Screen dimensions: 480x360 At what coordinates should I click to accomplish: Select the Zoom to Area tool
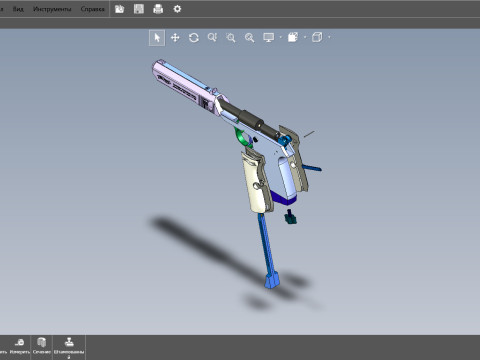pos(231,38)
